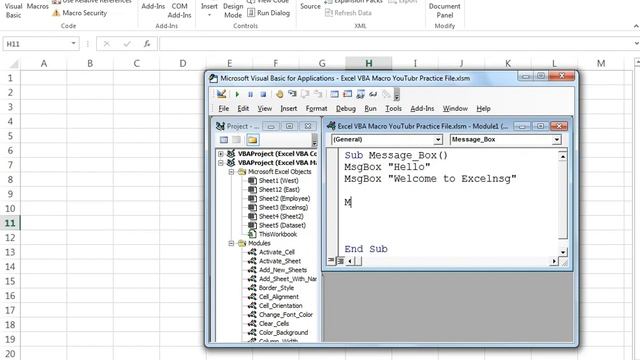The image size is (640, 360).
Task: Open the Message_Box procedure dropdown
Action: 556,140
